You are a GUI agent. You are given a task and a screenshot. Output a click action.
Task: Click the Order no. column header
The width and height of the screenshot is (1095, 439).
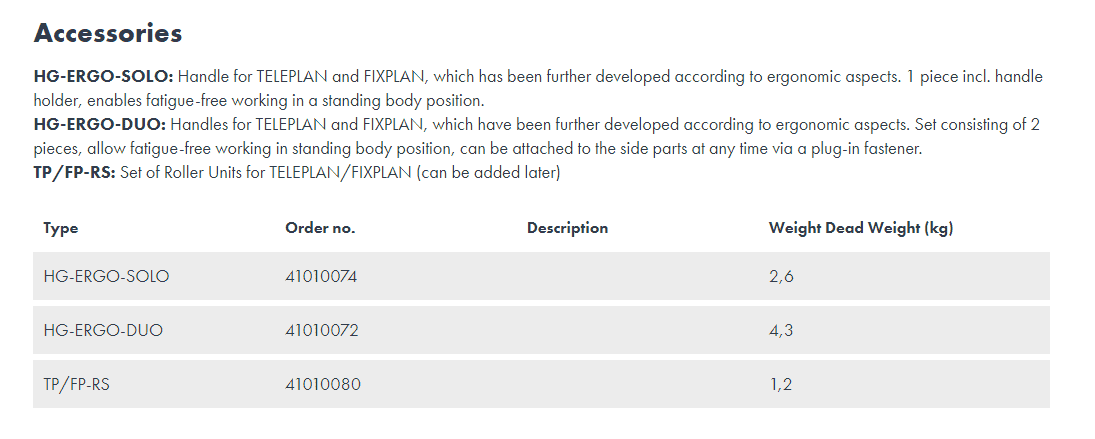pos(320,228)
